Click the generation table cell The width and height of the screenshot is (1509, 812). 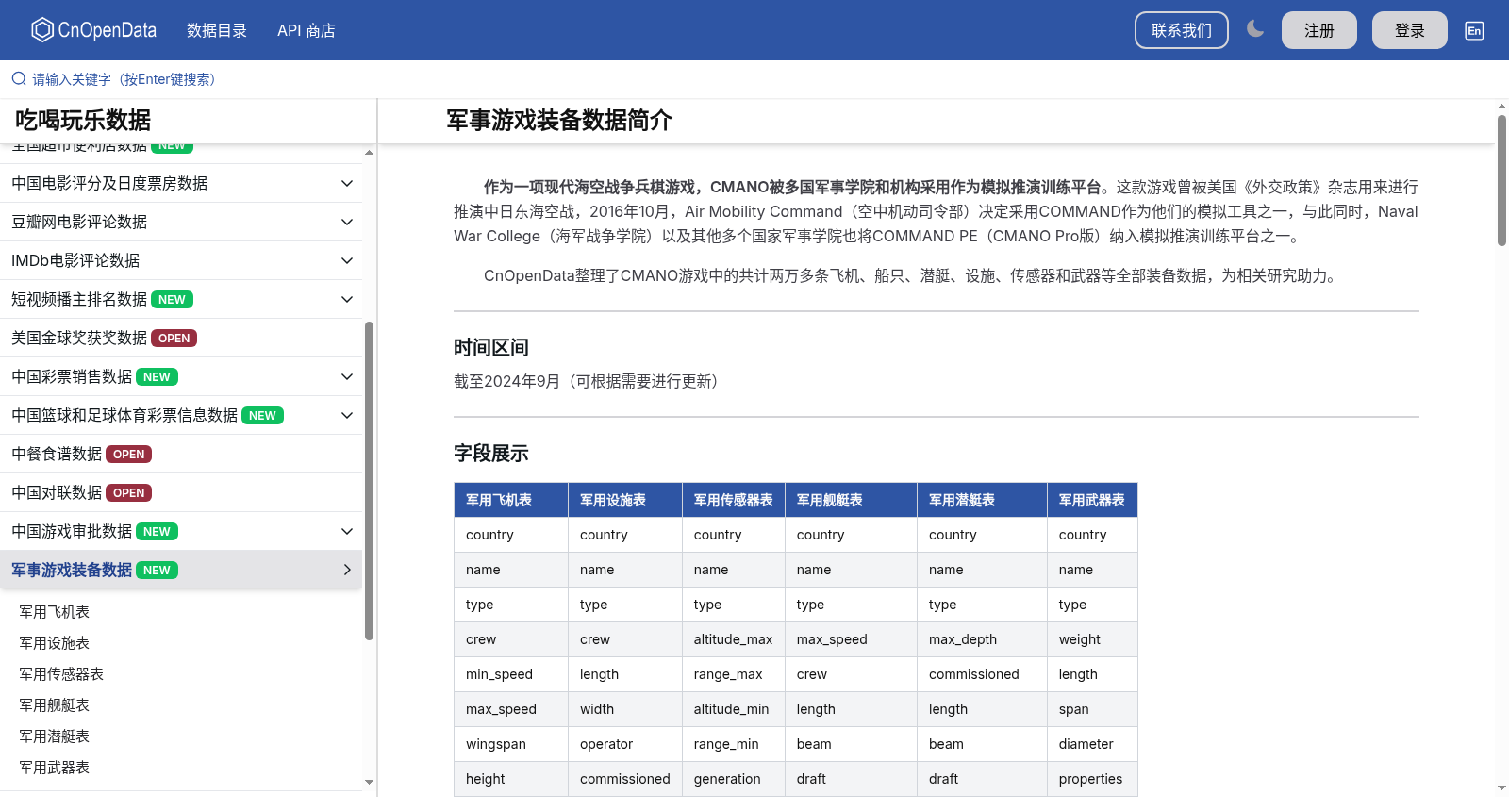click(x=734, y=779)
